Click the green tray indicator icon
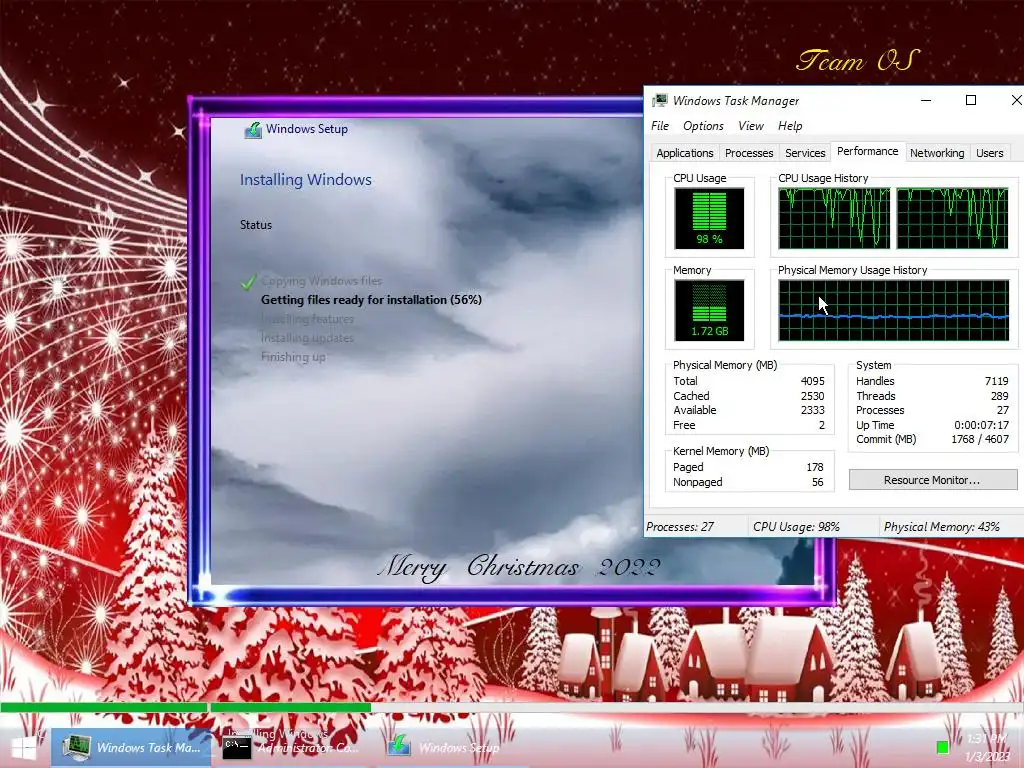Screen dimensions: 1024x768 point(942,747)
